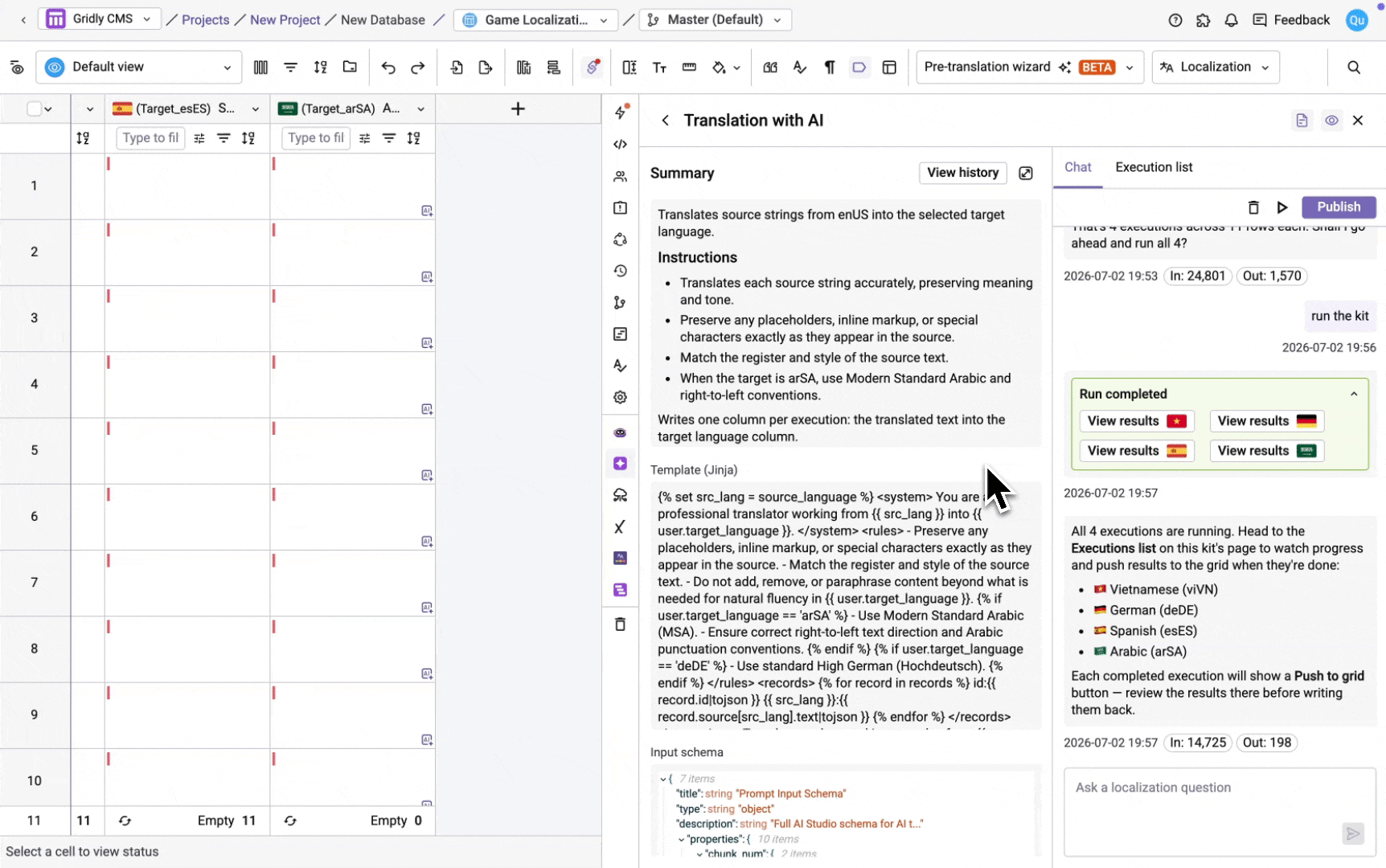
Task: Switch to the Execution list tab
Action: click(x=1154, y=167)
